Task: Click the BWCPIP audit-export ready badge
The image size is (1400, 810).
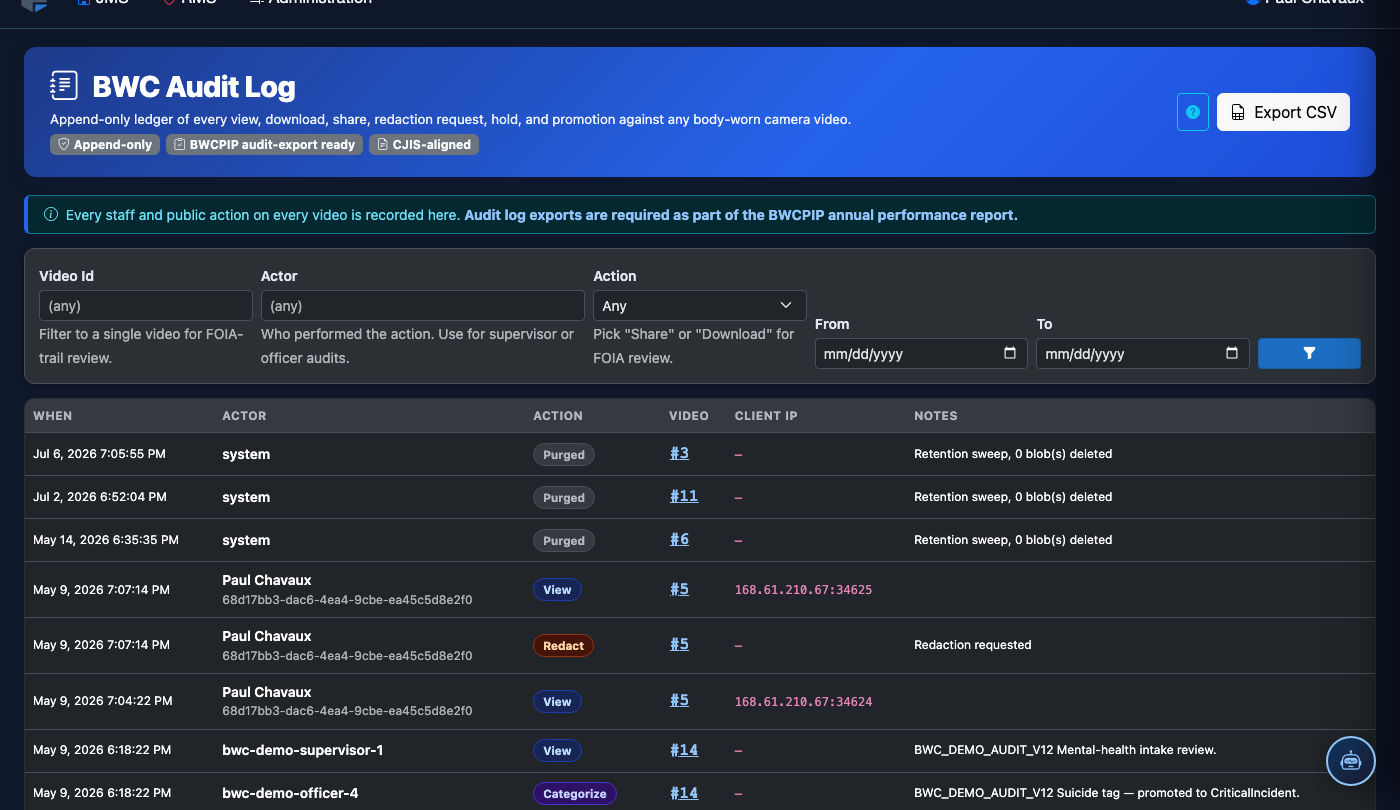Action: [x=265, y=145]
